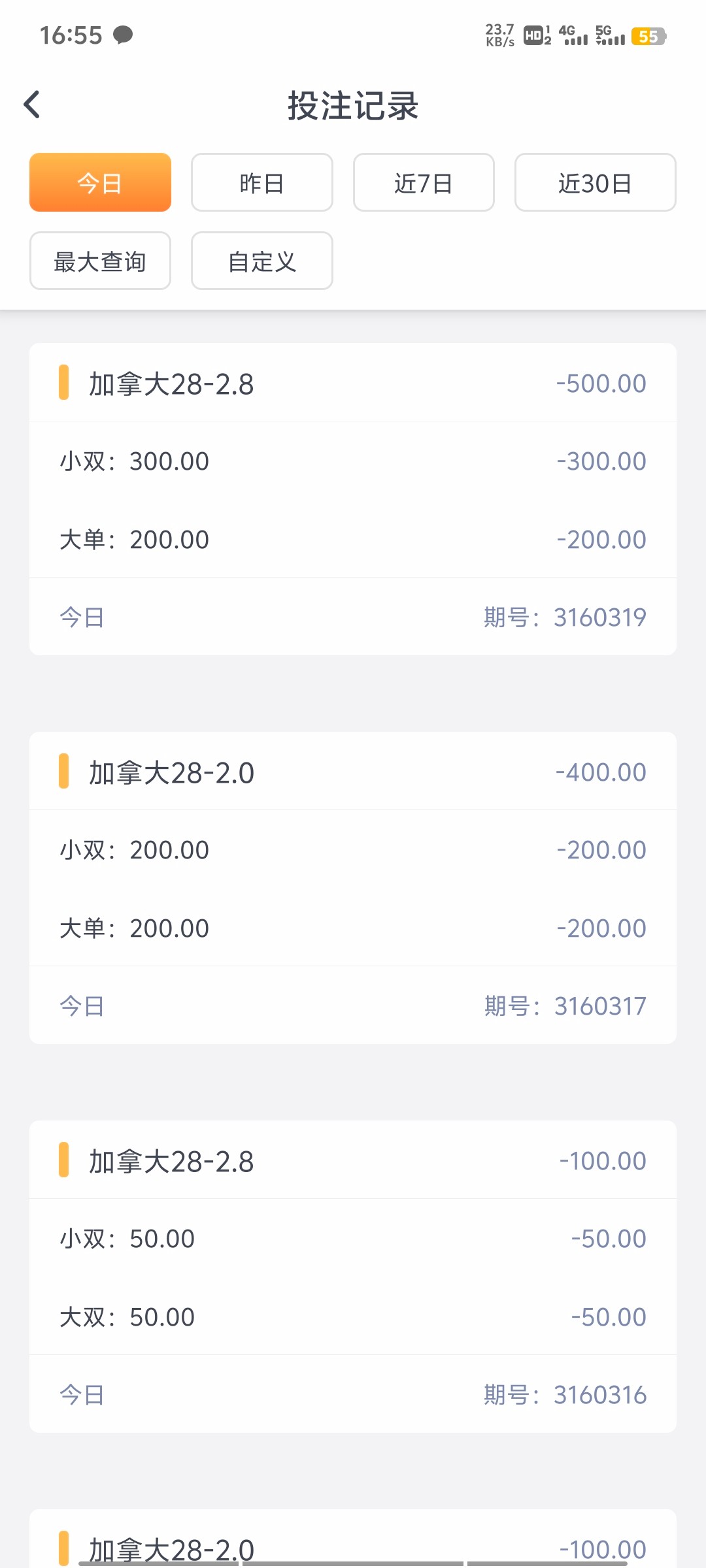Tap the 小双 300.00 bet row
The image size is (706, 1568).
point(353,461)
